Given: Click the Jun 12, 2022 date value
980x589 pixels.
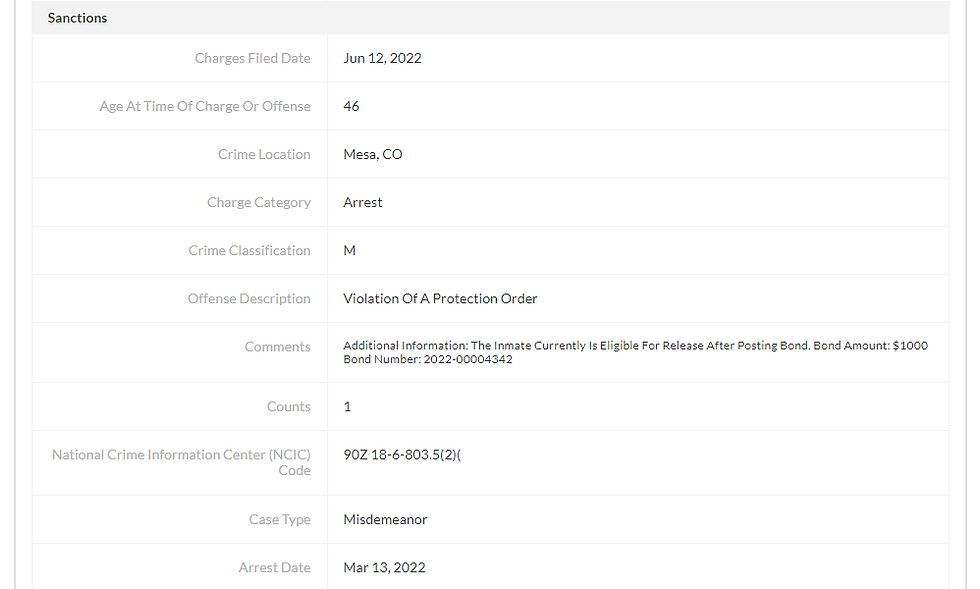Looking at the screenshot, I should click(382, 58).
